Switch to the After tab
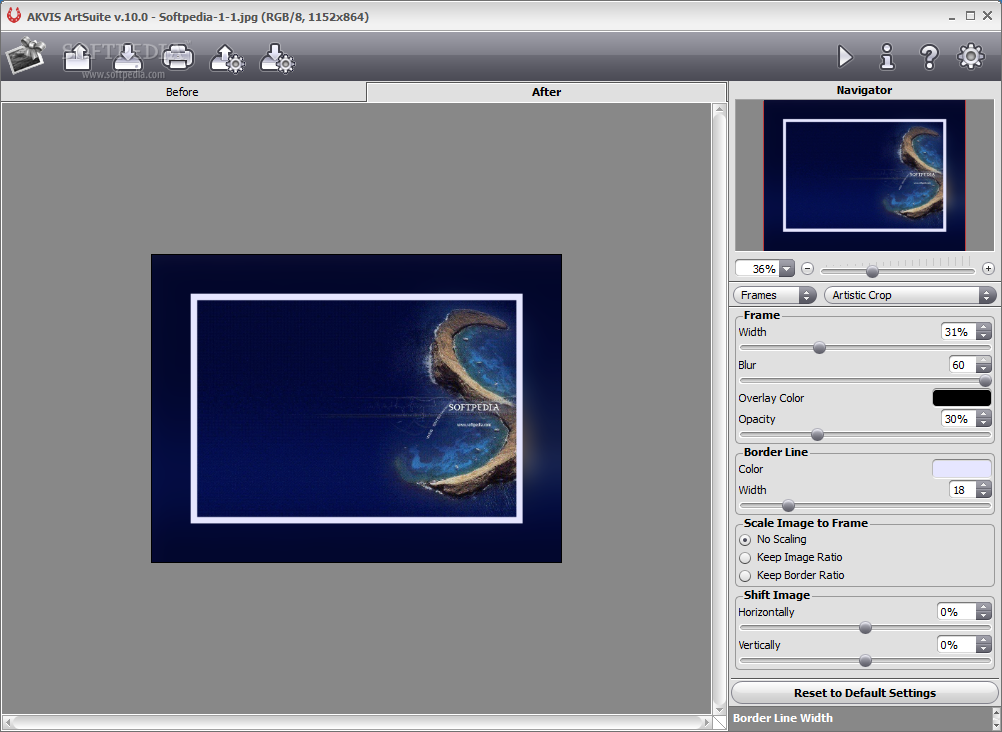Viewport: 1002px width, 732px height. (546, 92)
